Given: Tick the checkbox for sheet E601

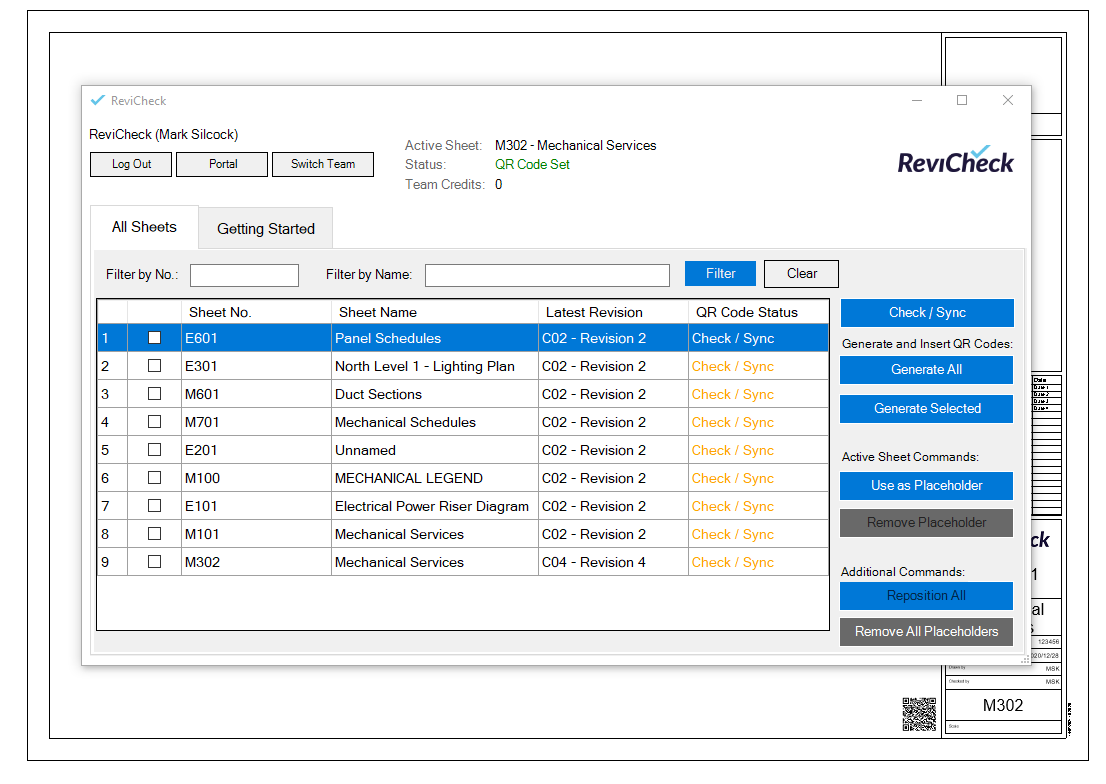Looking at the screenshot, I should click(154, 338).
